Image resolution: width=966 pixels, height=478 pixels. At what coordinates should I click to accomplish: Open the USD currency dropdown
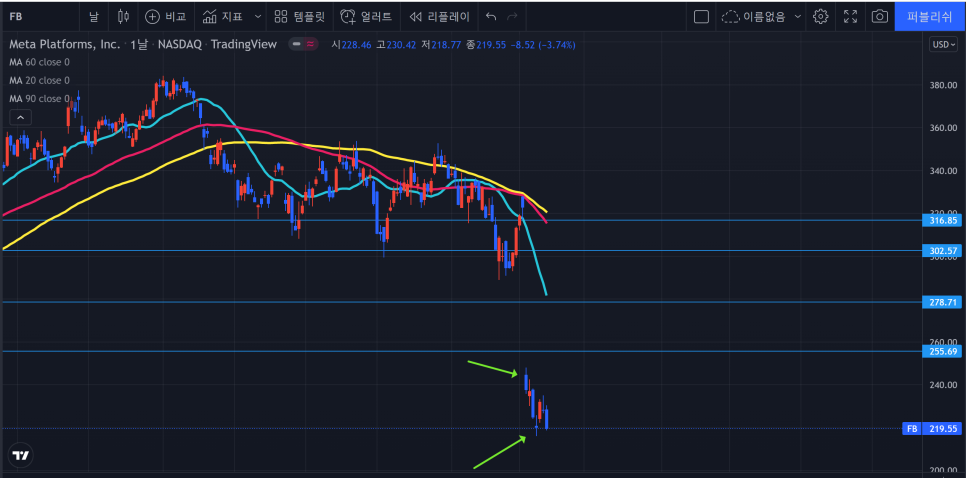944,44
